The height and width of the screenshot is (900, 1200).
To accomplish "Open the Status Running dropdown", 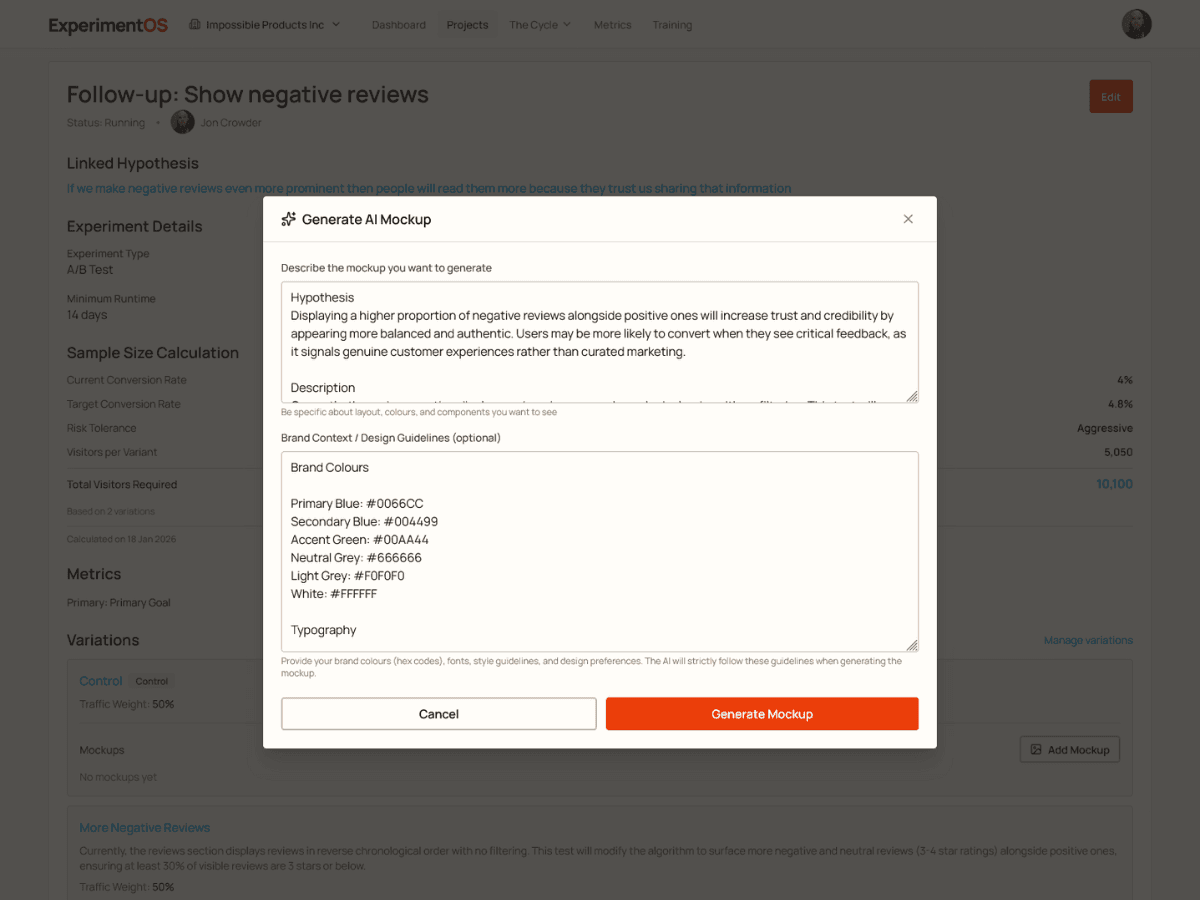I will pos(106,122).
